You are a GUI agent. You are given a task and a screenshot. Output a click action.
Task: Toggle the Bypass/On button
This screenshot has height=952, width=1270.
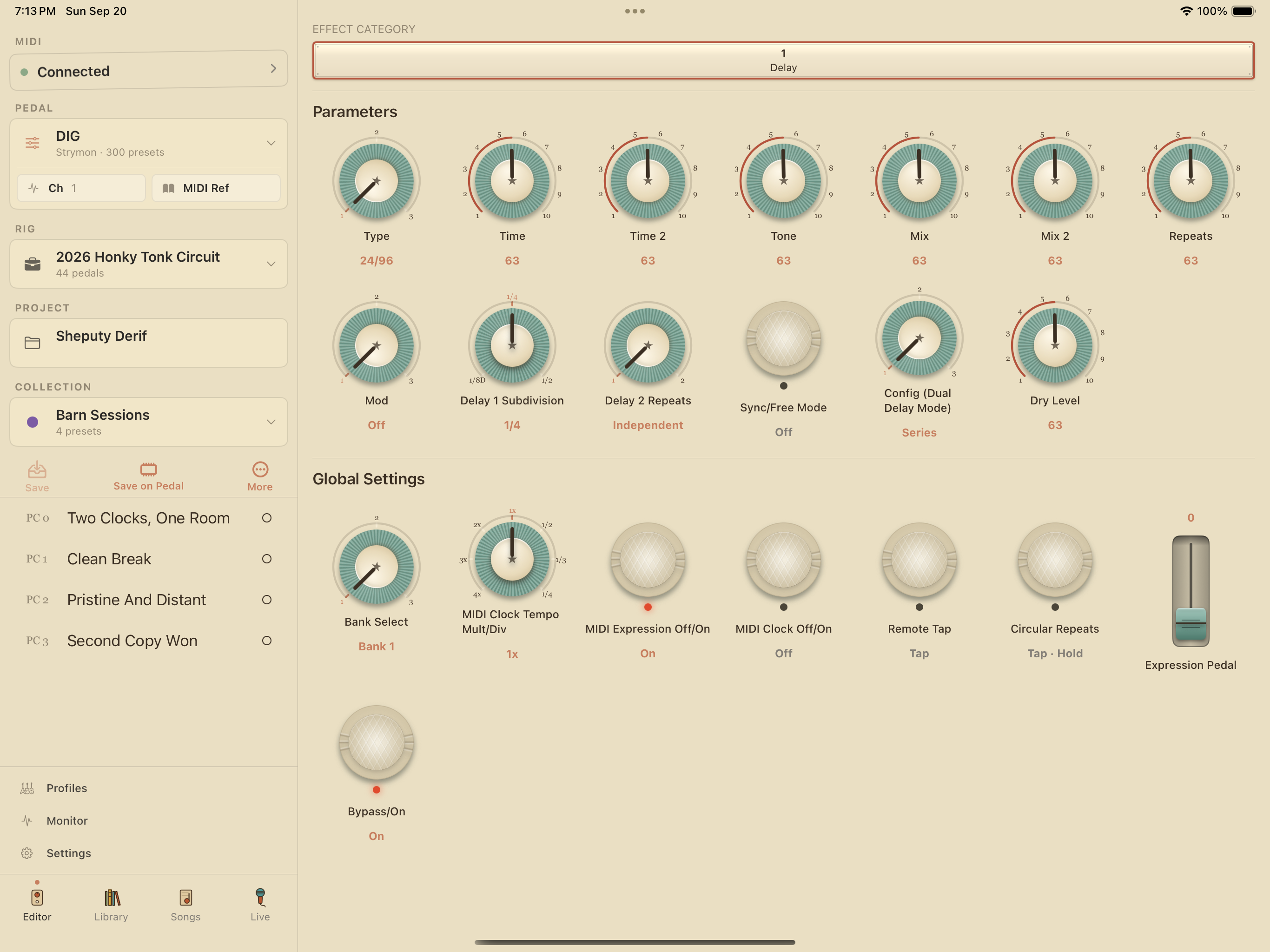[377, 743]
